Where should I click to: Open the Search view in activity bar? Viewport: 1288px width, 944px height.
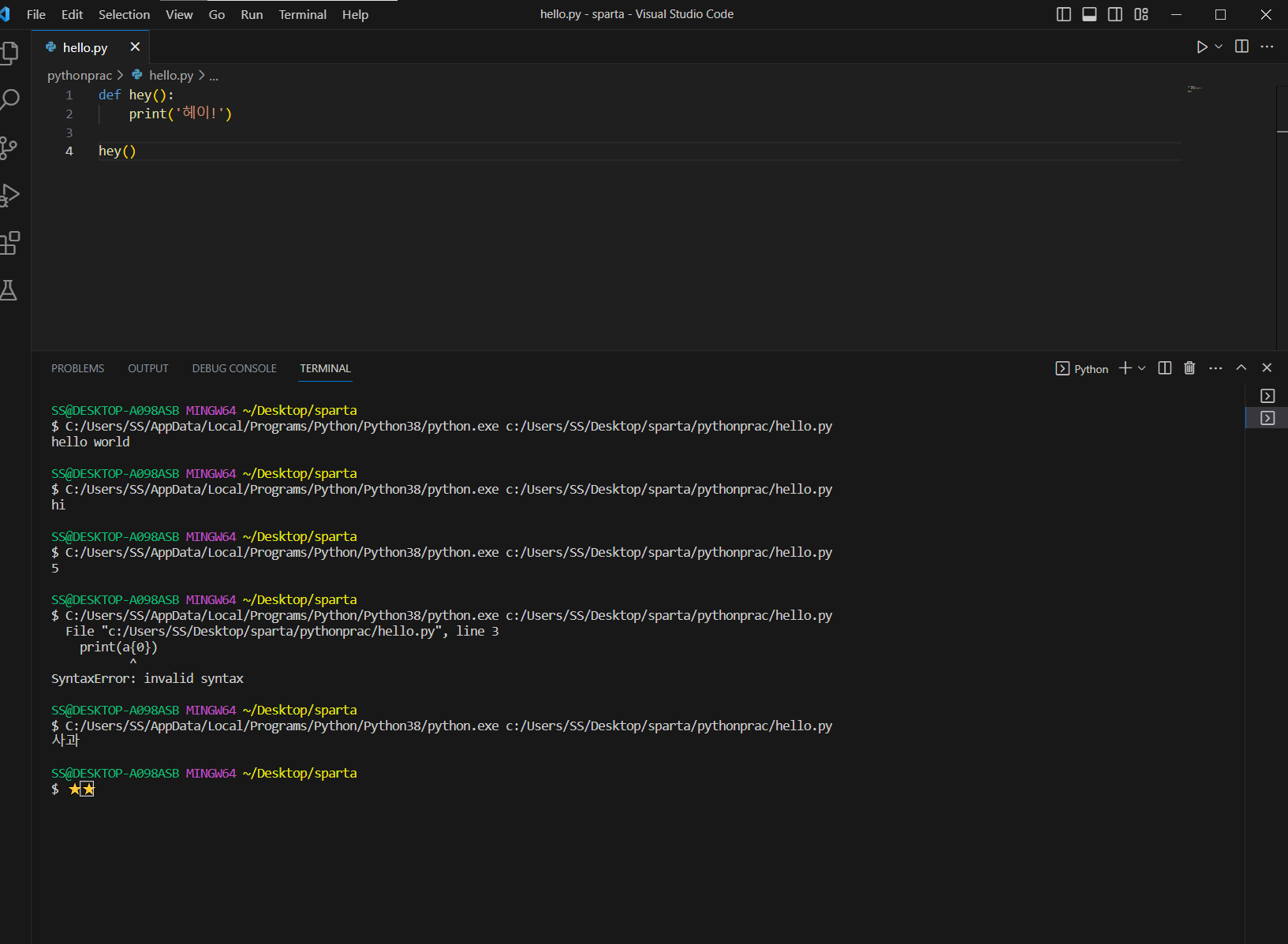[9, 99]
